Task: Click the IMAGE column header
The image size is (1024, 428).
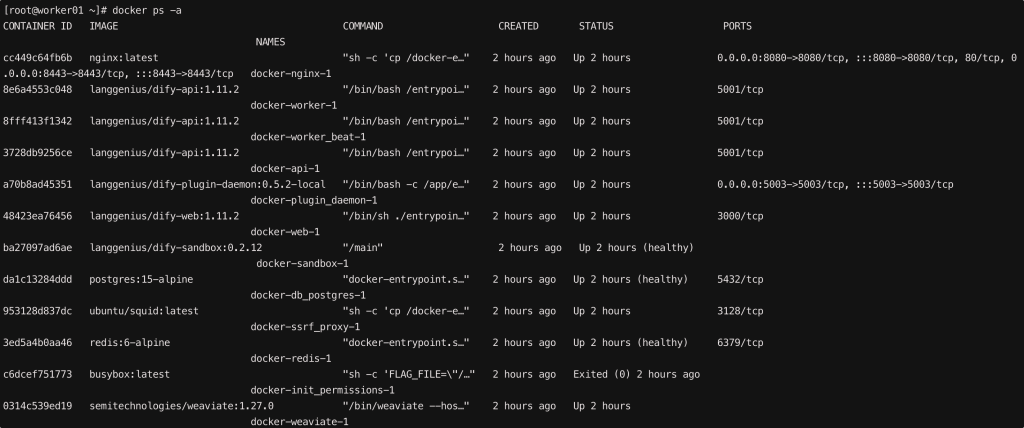Action: tap(104, 26)
